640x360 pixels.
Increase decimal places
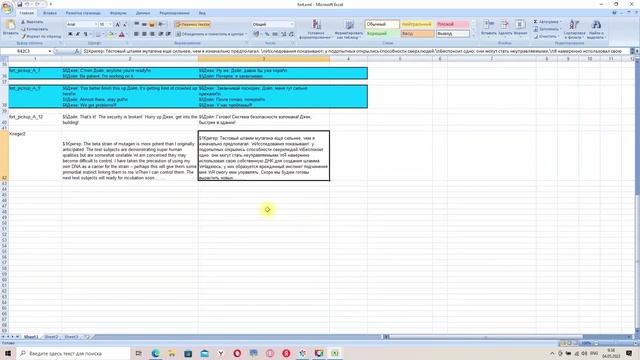(x=284, y=34)
